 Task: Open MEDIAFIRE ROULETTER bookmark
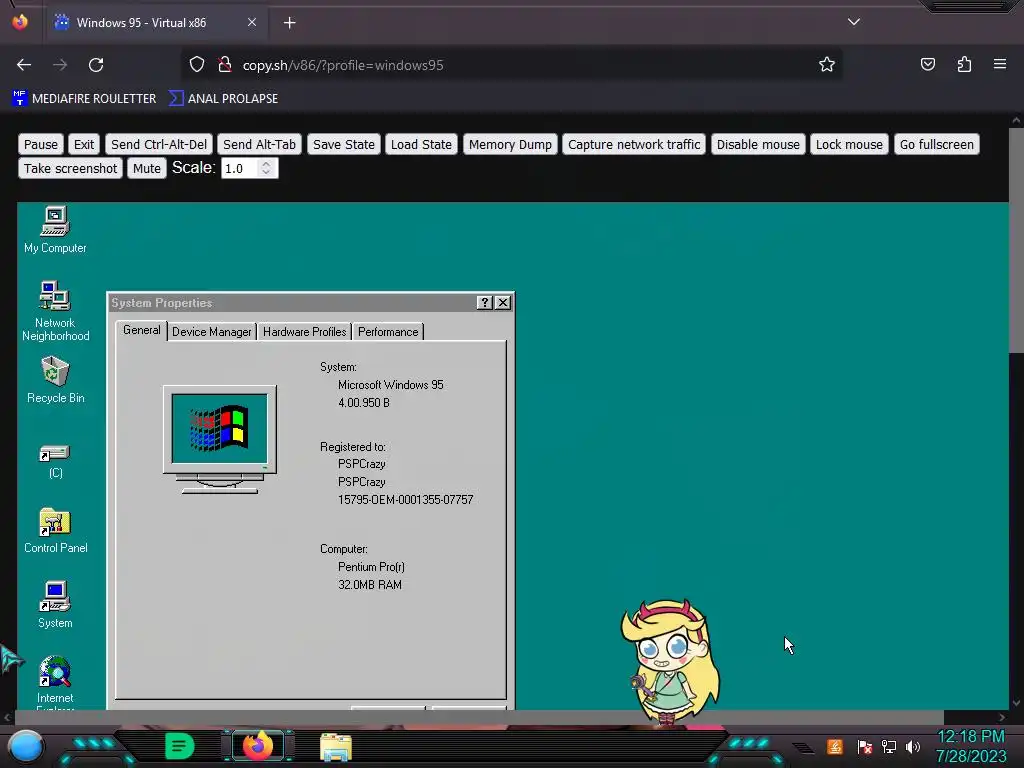pyautogui.click(x=84, y=99)
